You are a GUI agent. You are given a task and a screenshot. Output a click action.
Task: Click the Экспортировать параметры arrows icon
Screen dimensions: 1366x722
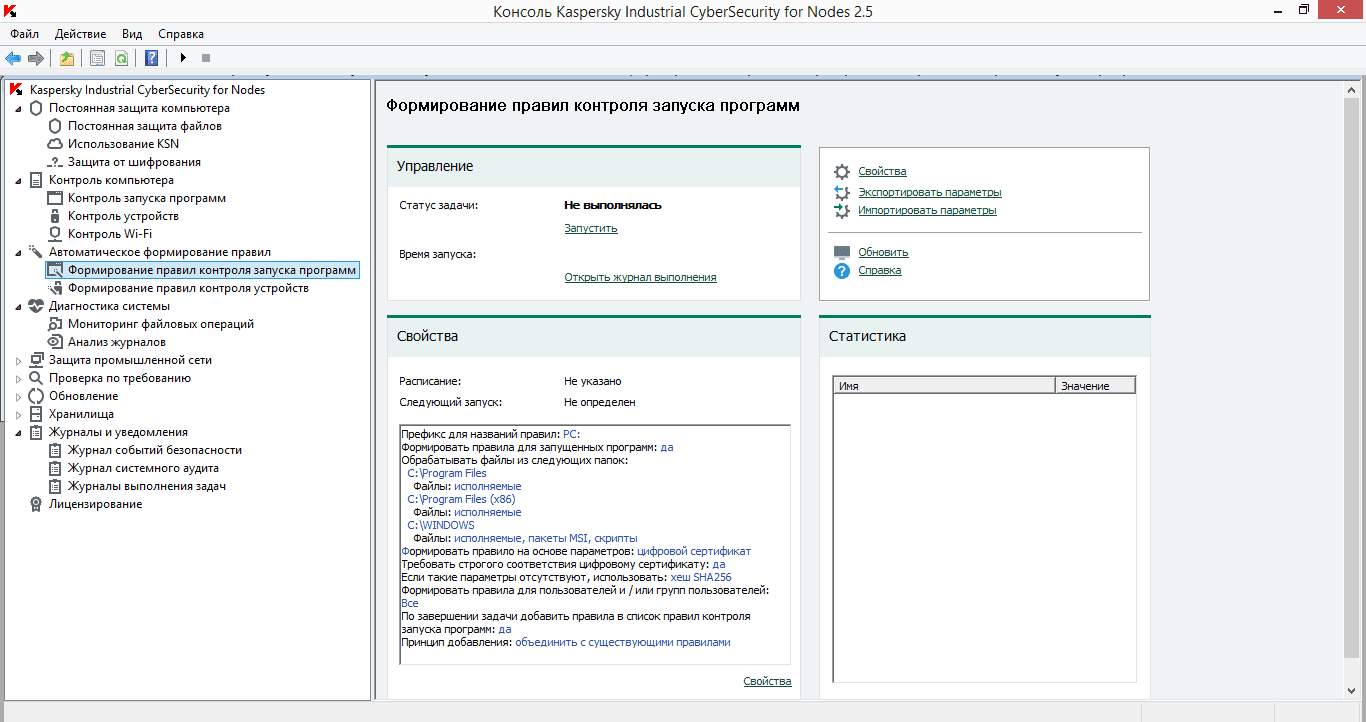tap(842, 192)
